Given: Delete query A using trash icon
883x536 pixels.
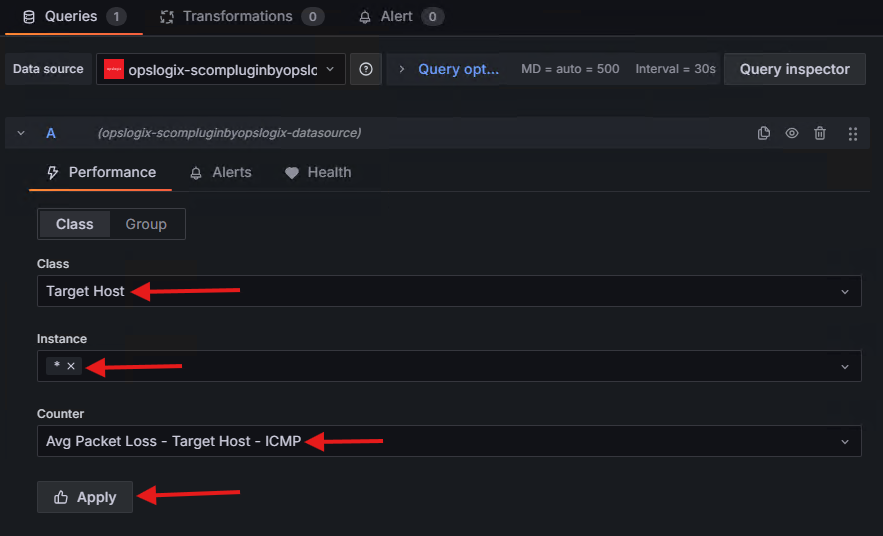Looking at the screenshot, I should point(820,133).
